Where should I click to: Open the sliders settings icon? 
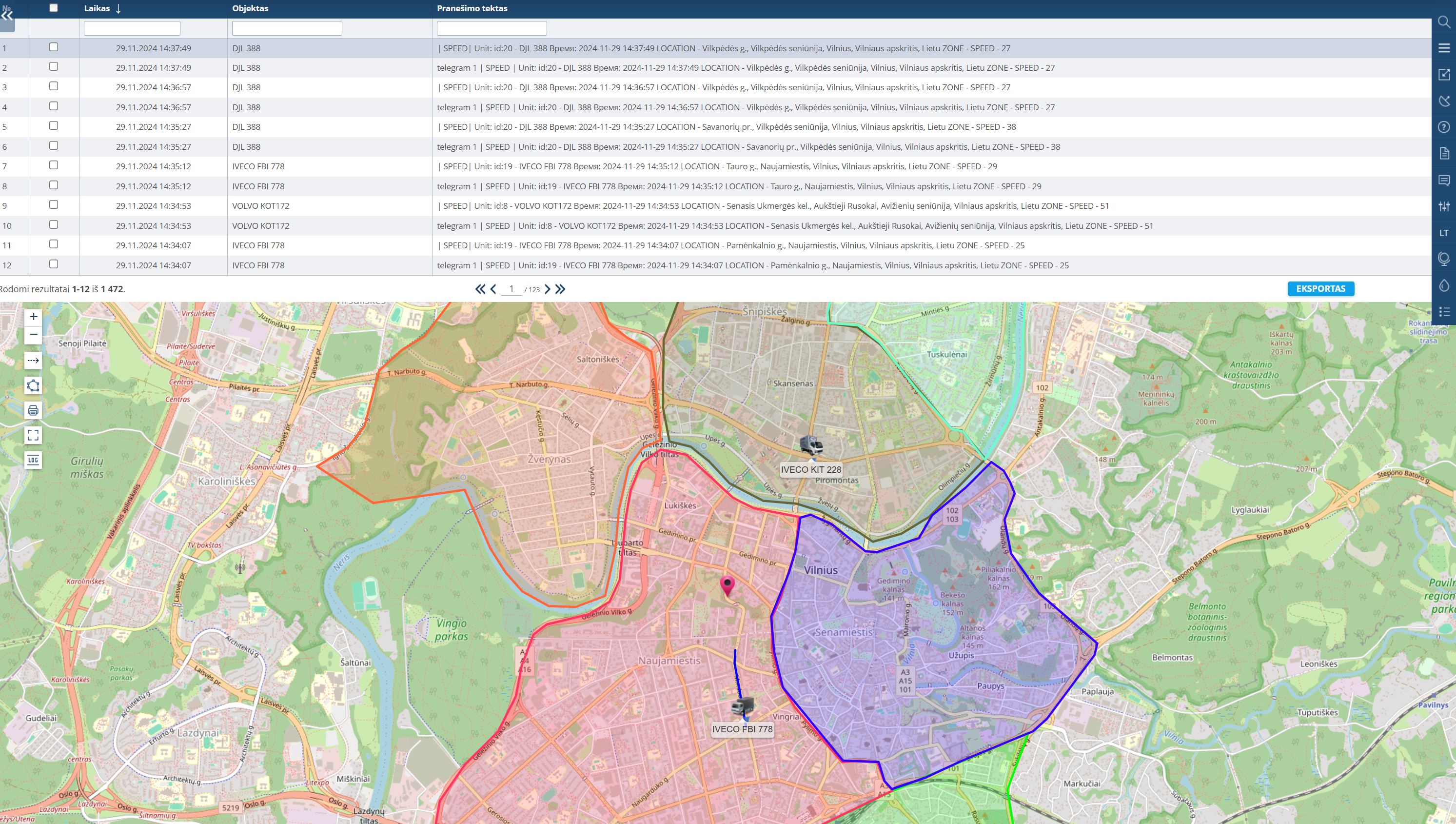click(1443, 206)
